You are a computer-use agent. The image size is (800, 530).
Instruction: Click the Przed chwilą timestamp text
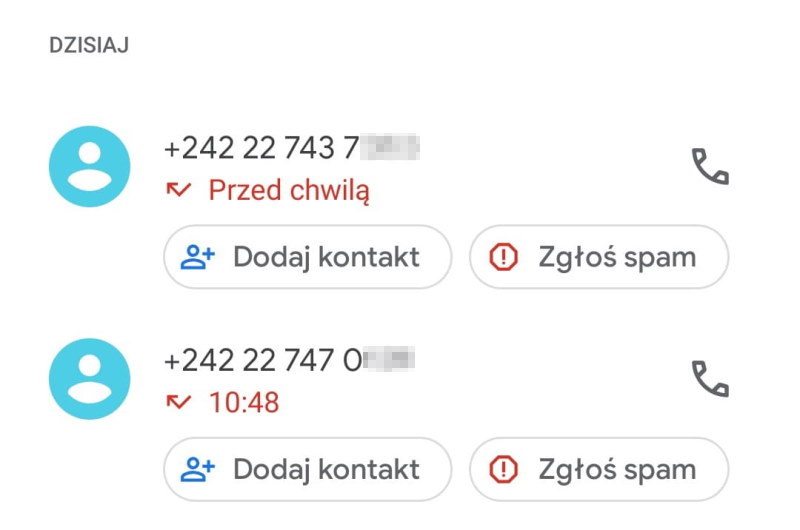(289, 190)
